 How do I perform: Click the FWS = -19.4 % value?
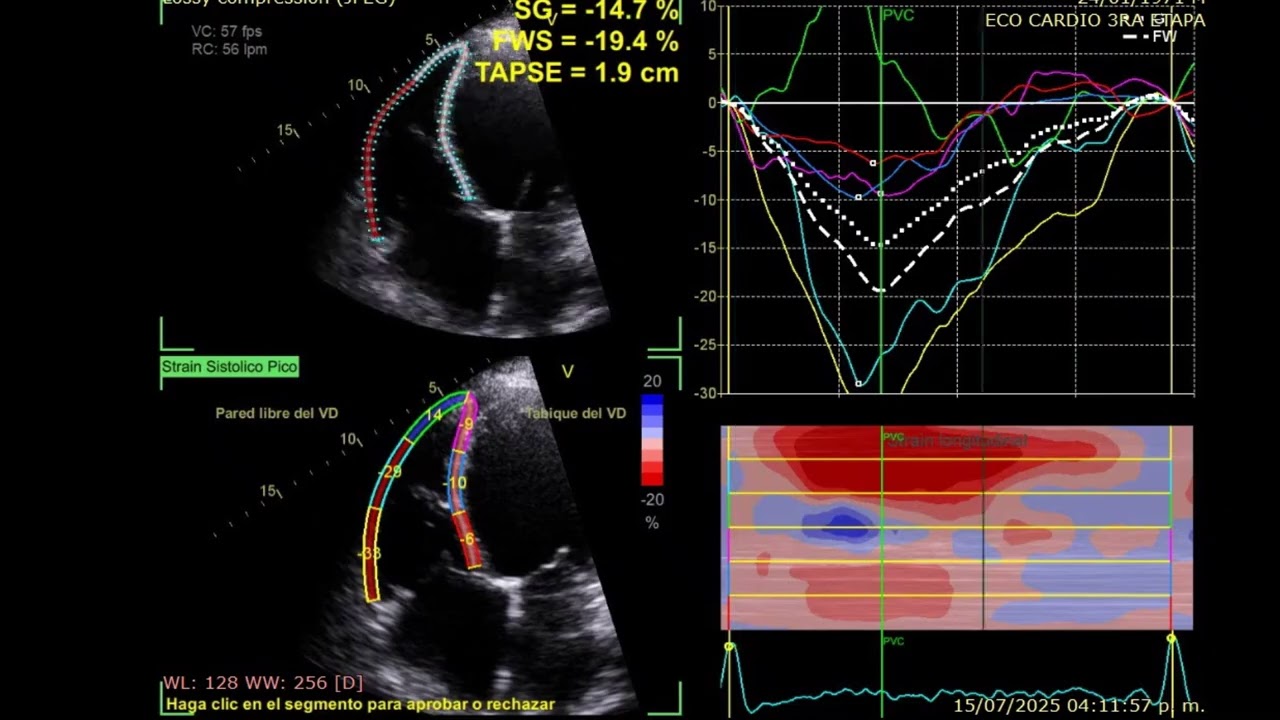pyautogui.click(x=586, y=42)
